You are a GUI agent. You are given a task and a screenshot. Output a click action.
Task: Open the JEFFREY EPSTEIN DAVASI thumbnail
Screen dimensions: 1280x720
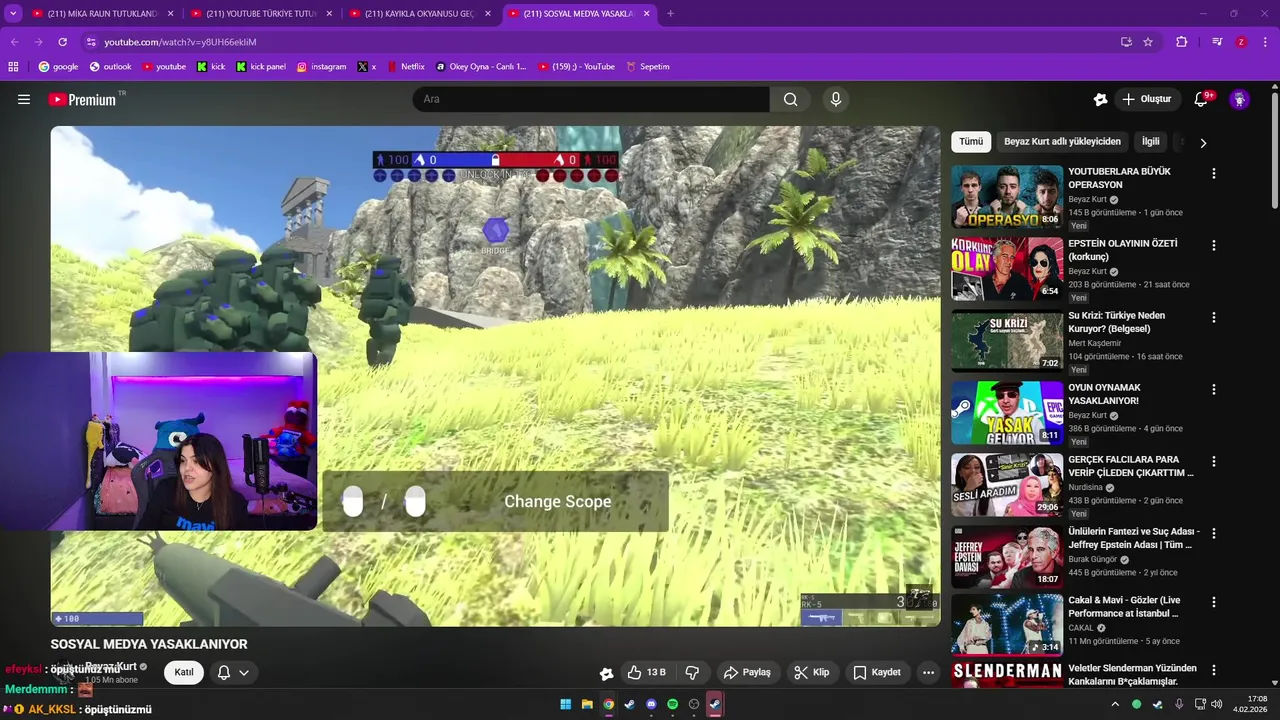coord(1007,558)
